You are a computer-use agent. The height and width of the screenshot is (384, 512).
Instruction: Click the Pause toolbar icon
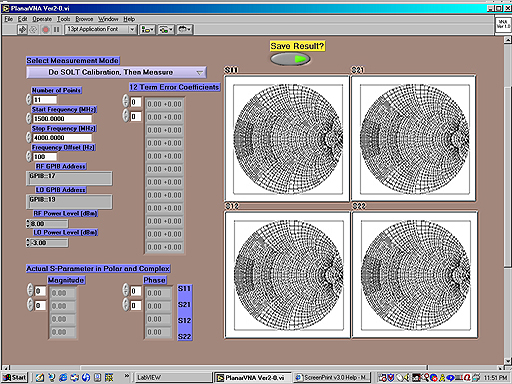57,30
